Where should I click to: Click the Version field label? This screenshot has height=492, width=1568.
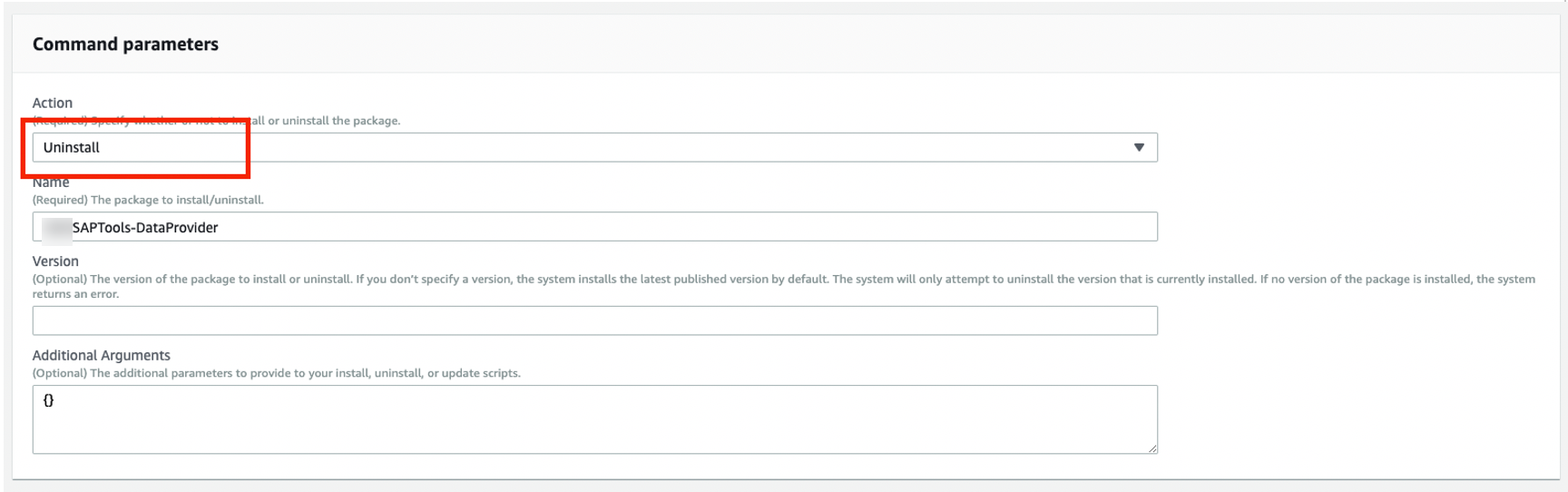55,261
